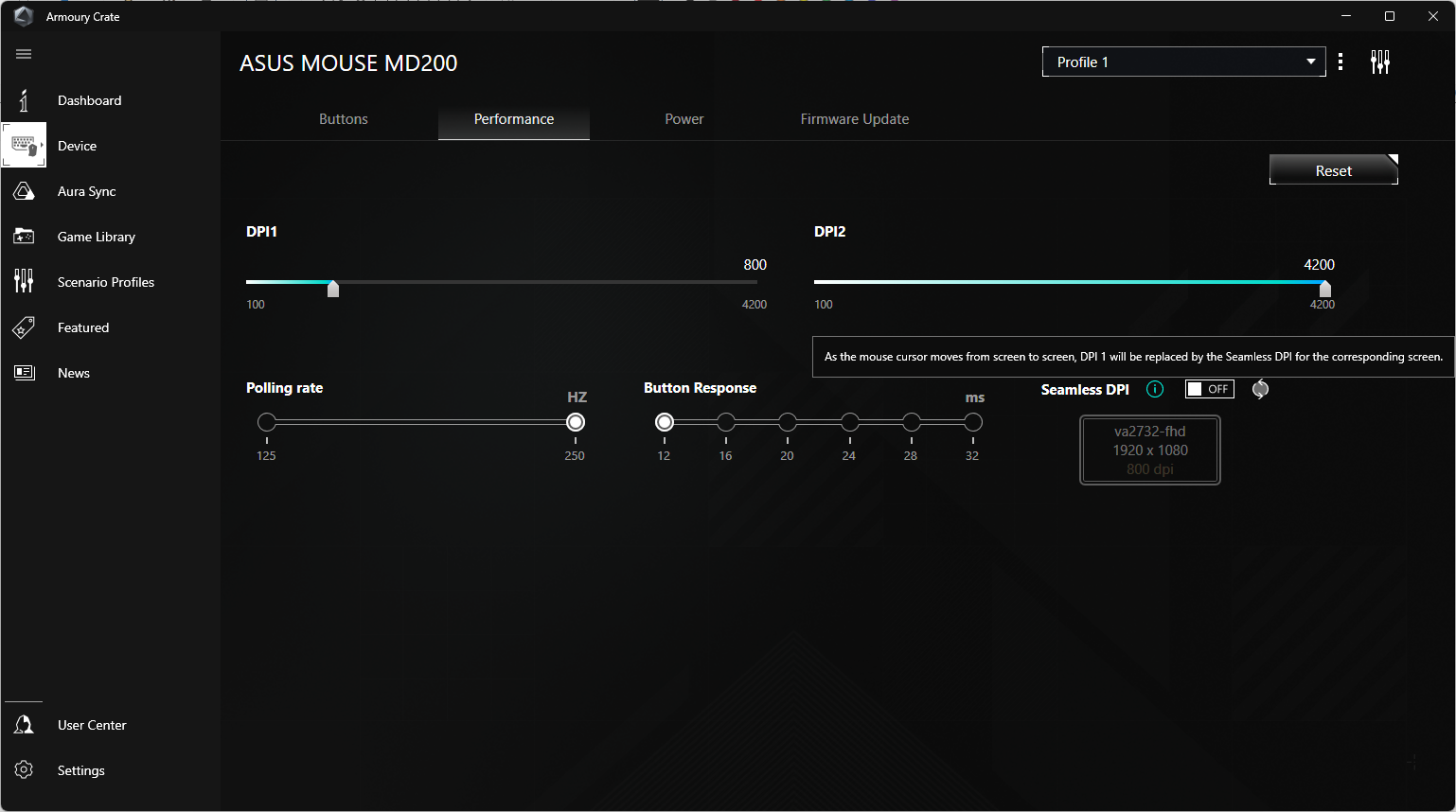Open Settings from the sidebar
This screenshot has height=812, width=1456.
point(81,770)
